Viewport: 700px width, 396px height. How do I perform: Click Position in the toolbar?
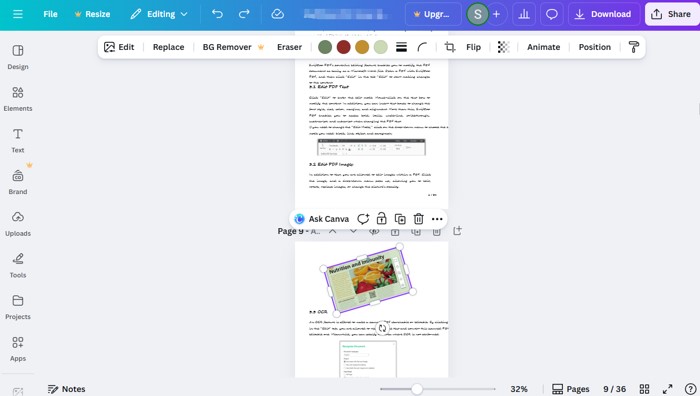tap(595, 47)
